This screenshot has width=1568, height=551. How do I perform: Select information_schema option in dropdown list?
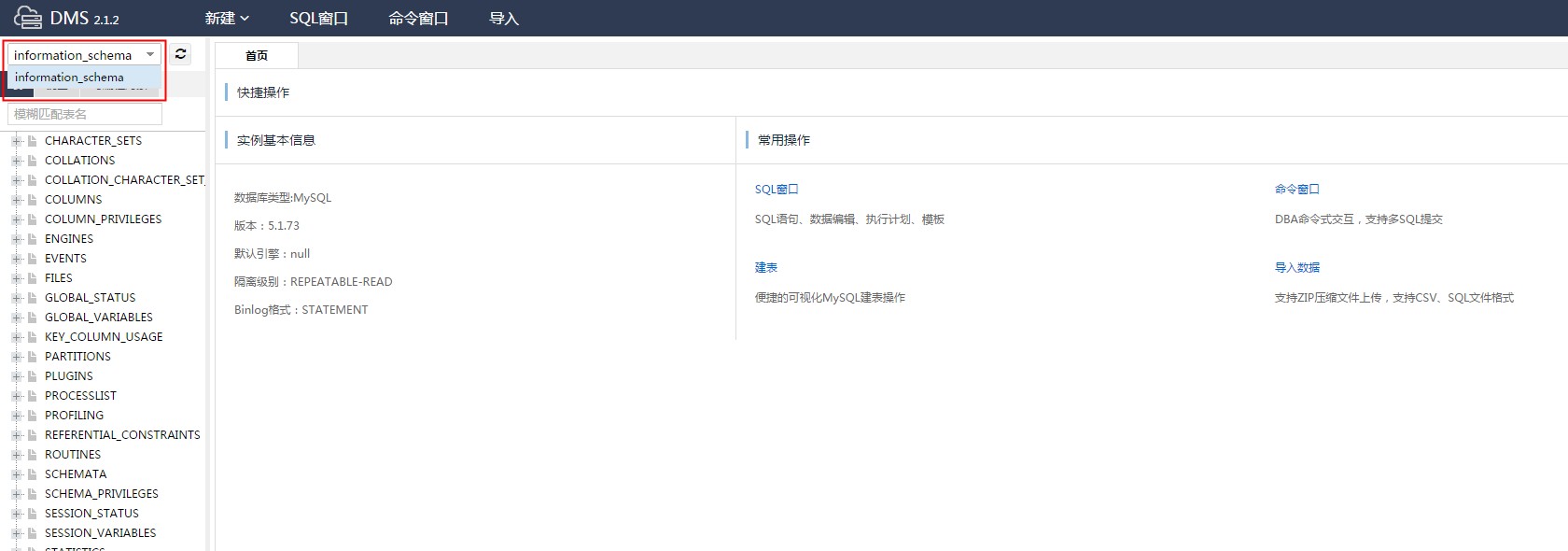tap(69, 78)
